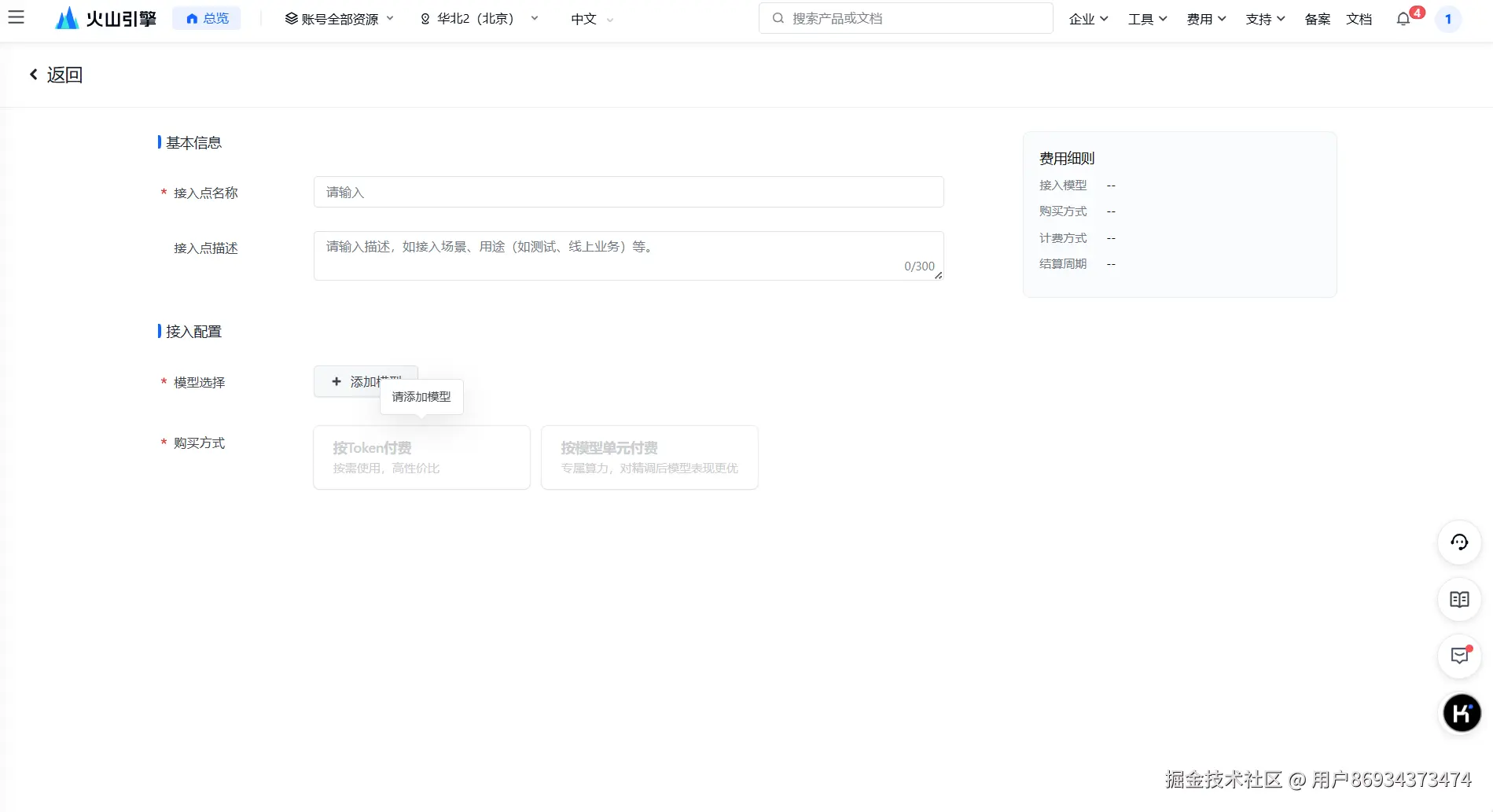Click the 返回 back text

[x=64, y=75]
